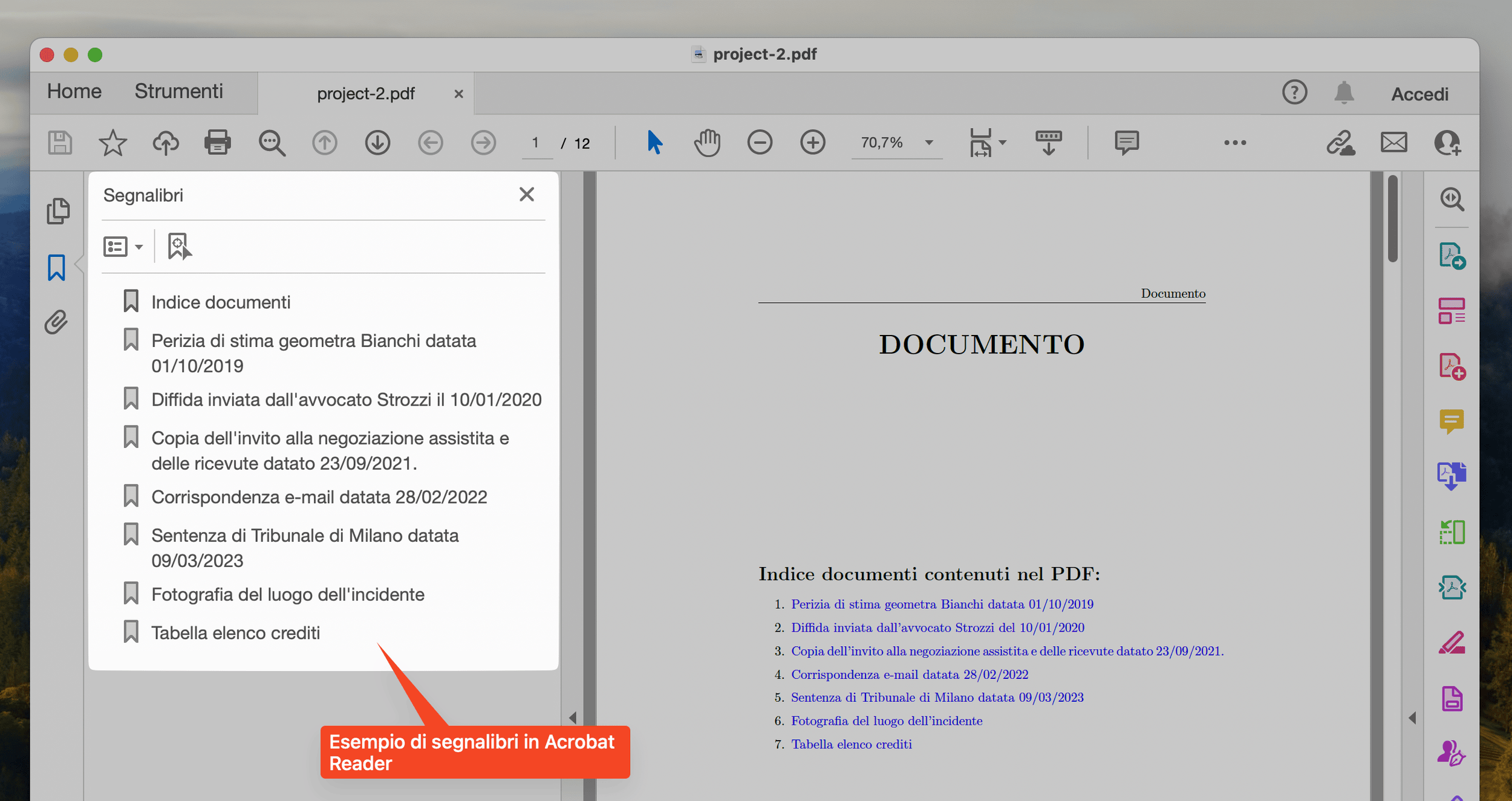Zoom out with minus button

pos(760,143)
